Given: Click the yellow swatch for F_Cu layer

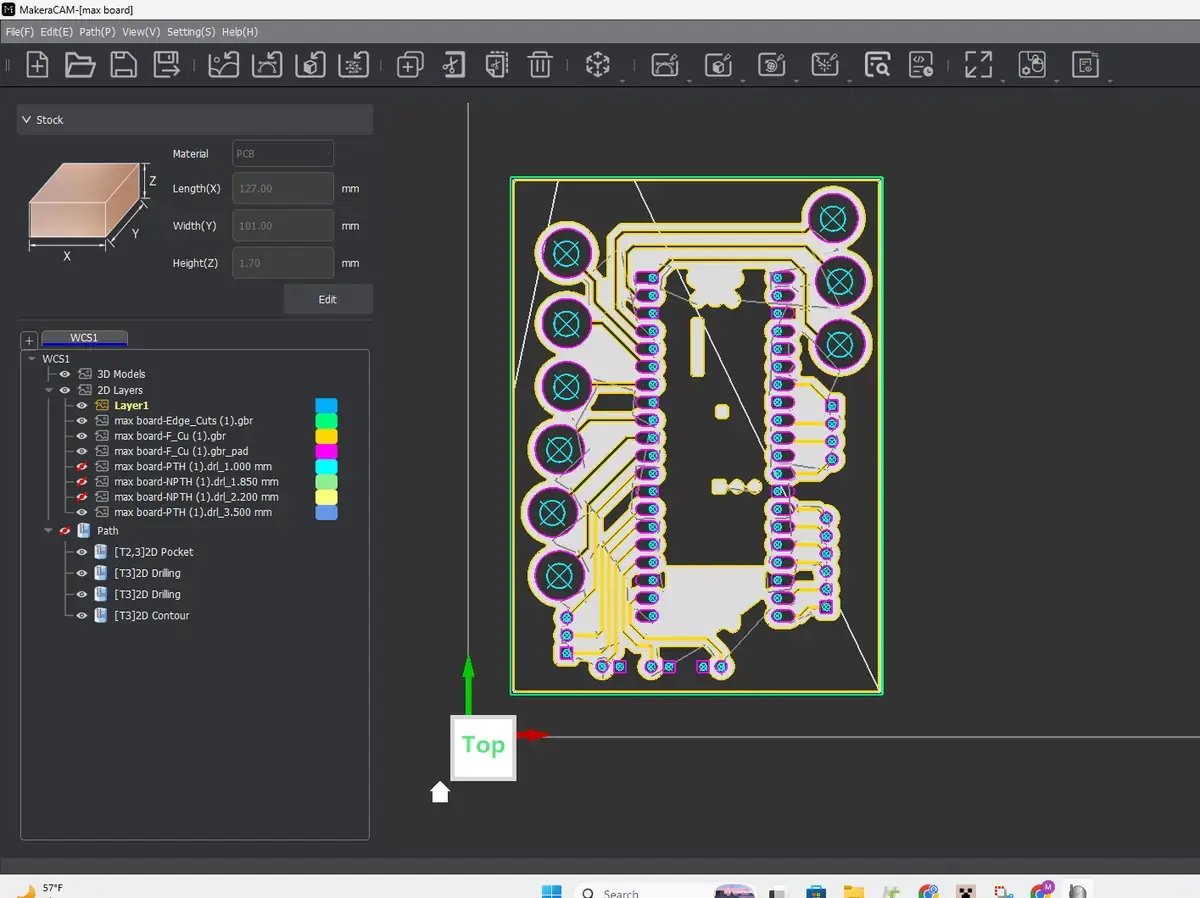Looking at the screenshot, I should tap(326, 436).
